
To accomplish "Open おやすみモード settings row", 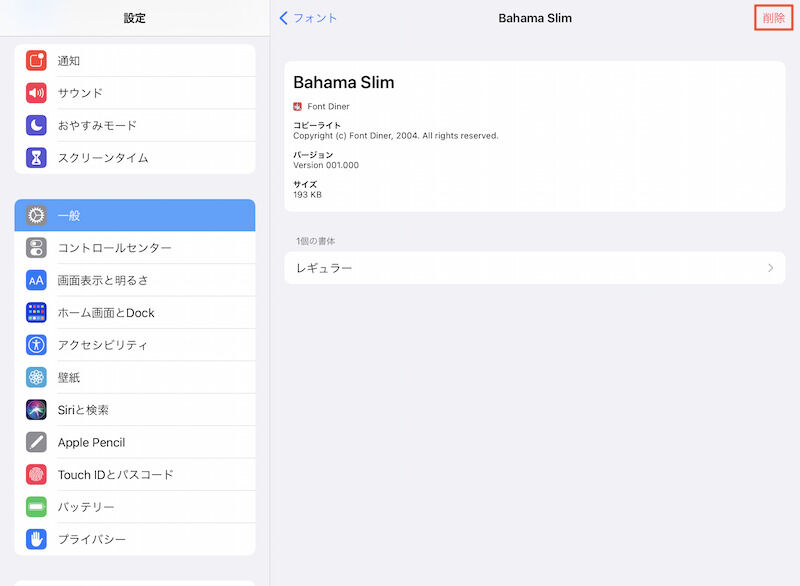I will pyautogui.click(x=135, y=125).
